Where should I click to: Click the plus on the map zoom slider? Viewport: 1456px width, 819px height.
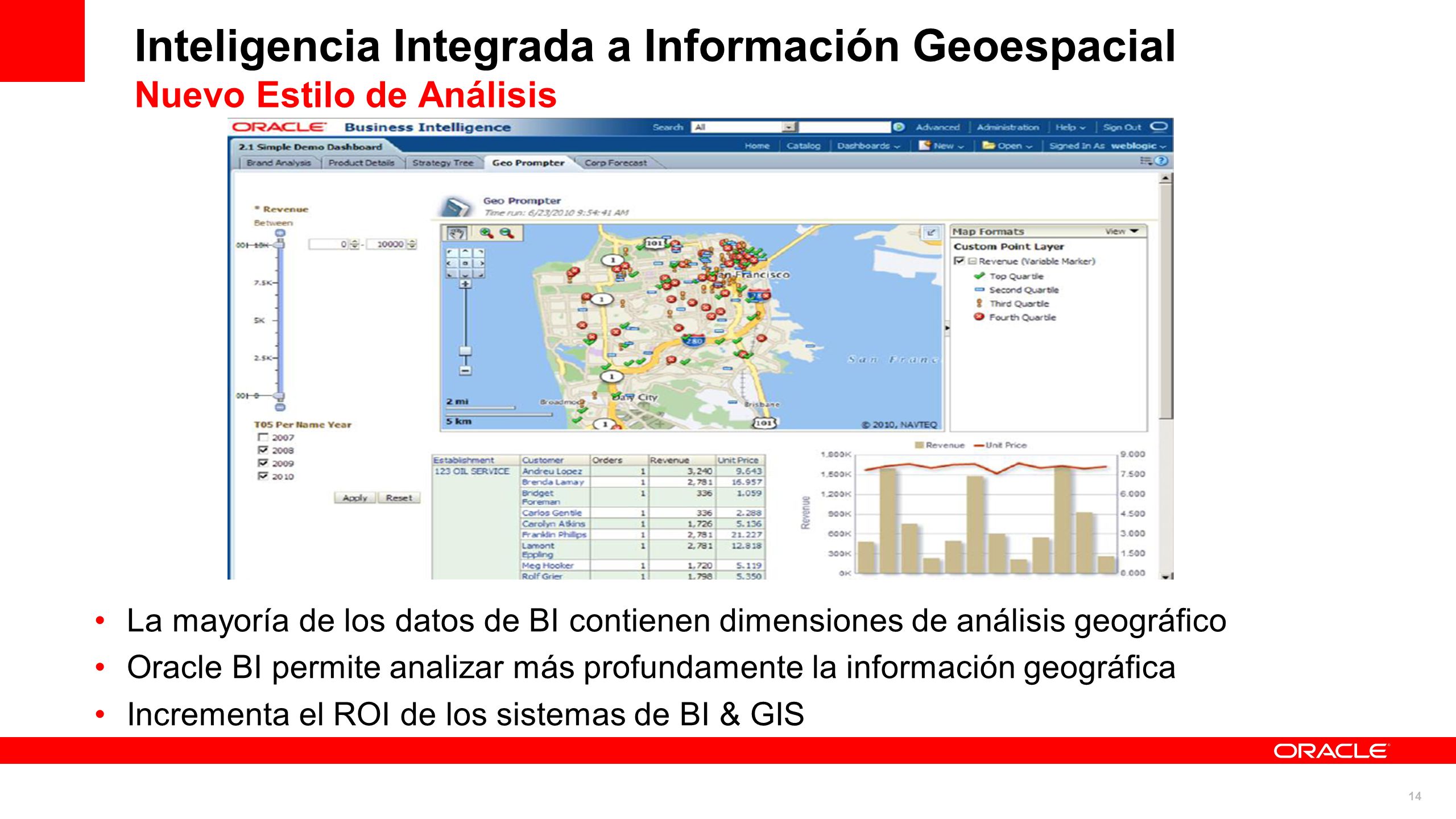click(x=465, y=284)
